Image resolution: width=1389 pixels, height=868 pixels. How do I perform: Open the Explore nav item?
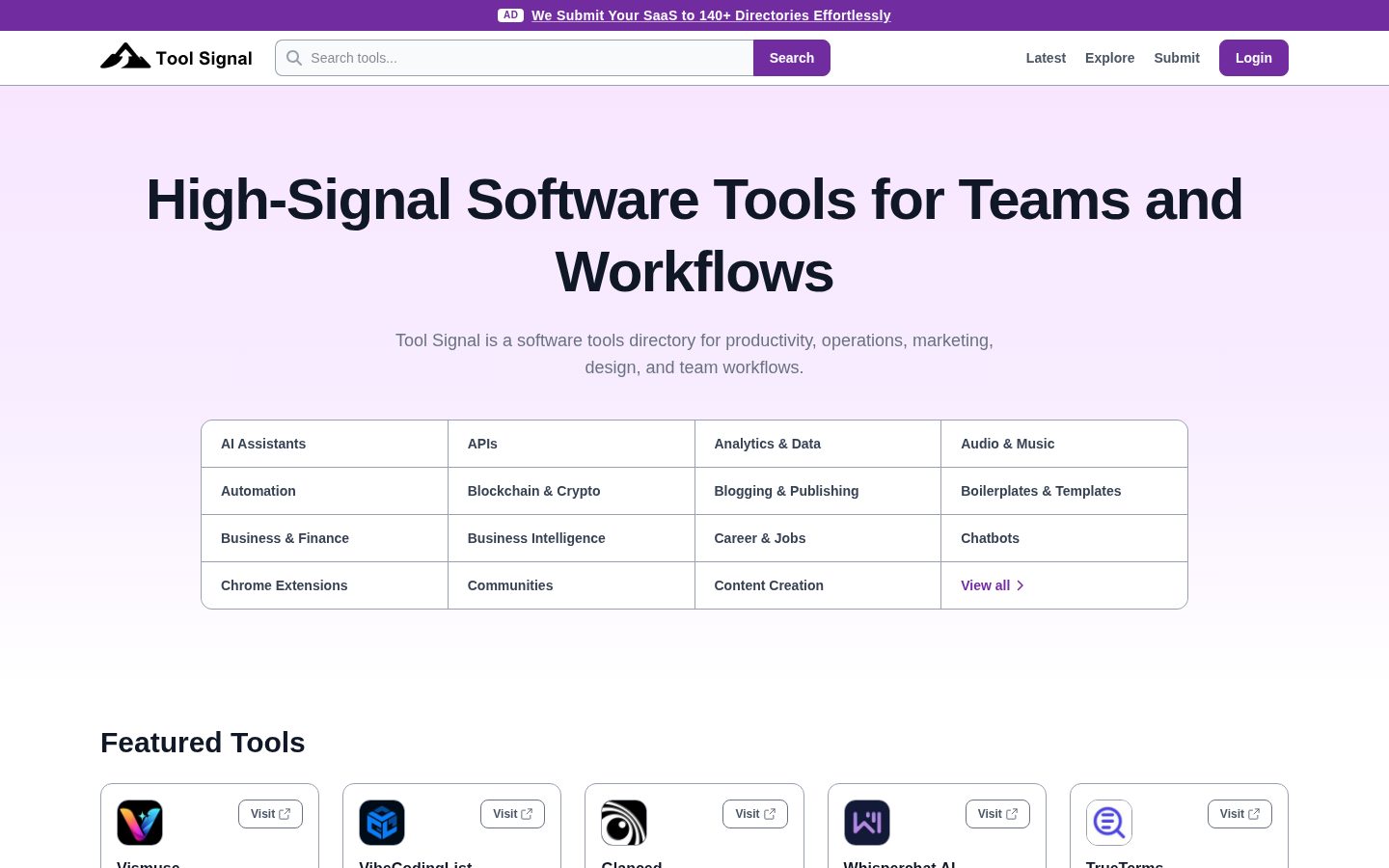pos(1109,58)
